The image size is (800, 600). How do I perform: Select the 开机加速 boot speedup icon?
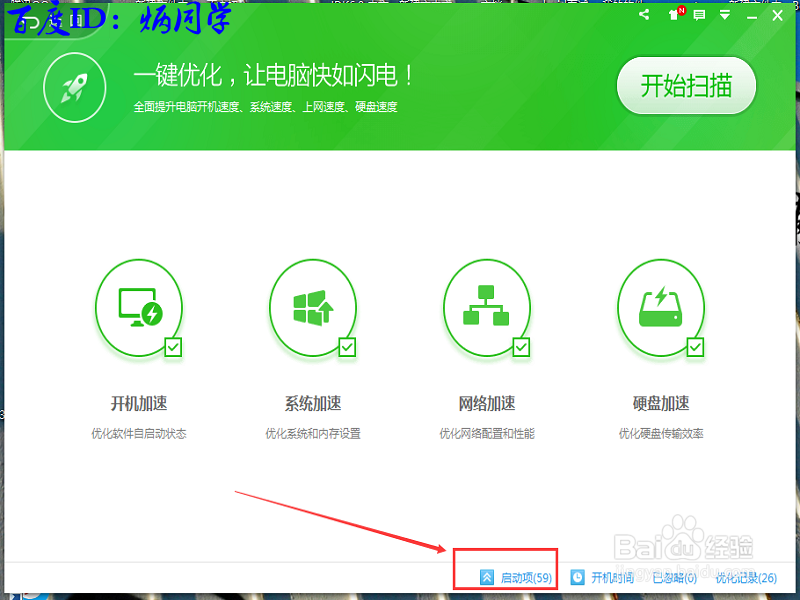click(139, 307)
